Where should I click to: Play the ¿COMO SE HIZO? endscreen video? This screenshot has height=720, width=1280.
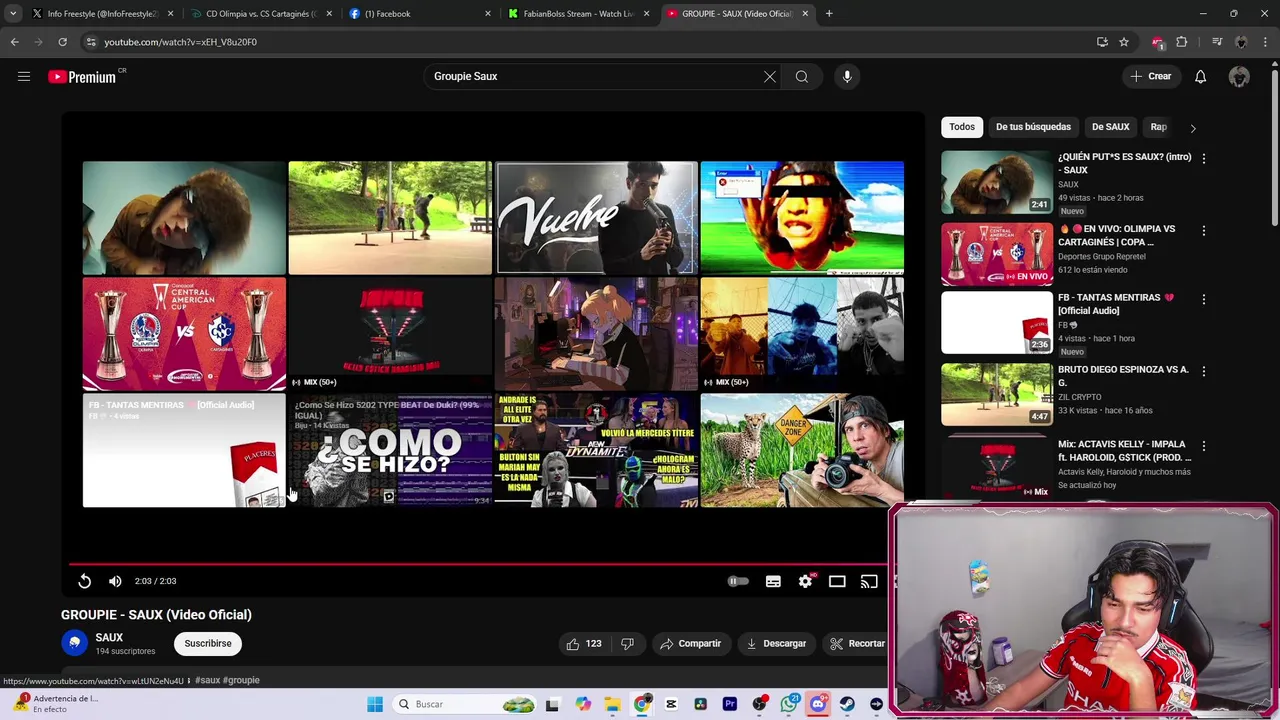(390, 450)
